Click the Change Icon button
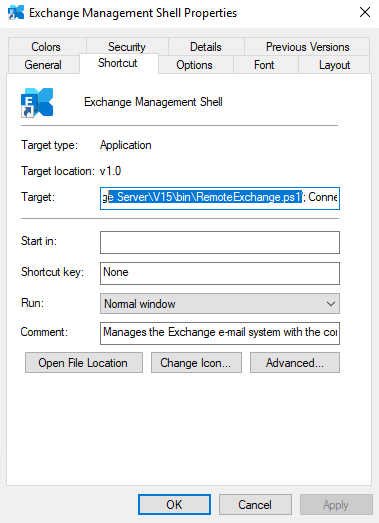 196,363
